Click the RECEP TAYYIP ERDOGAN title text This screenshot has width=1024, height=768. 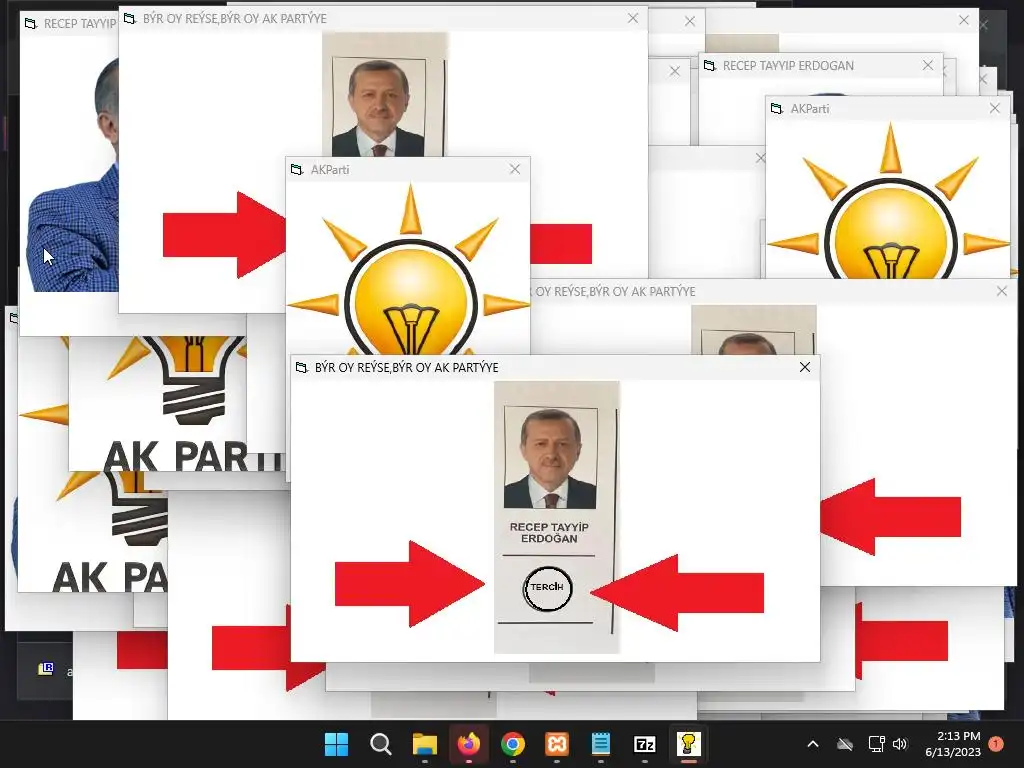(788, 65)
